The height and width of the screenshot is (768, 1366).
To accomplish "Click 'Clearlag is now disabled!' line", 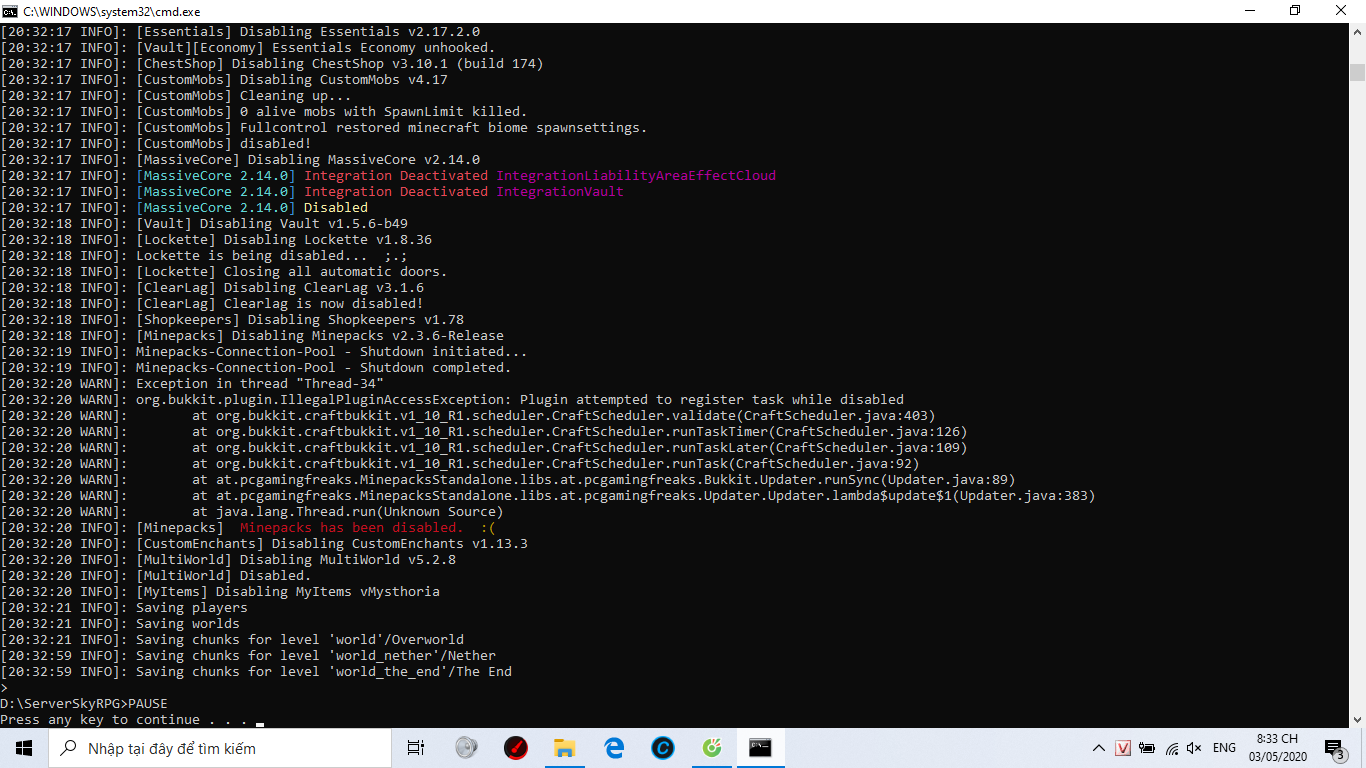I will pyautogui.click(x=212, y=303).
